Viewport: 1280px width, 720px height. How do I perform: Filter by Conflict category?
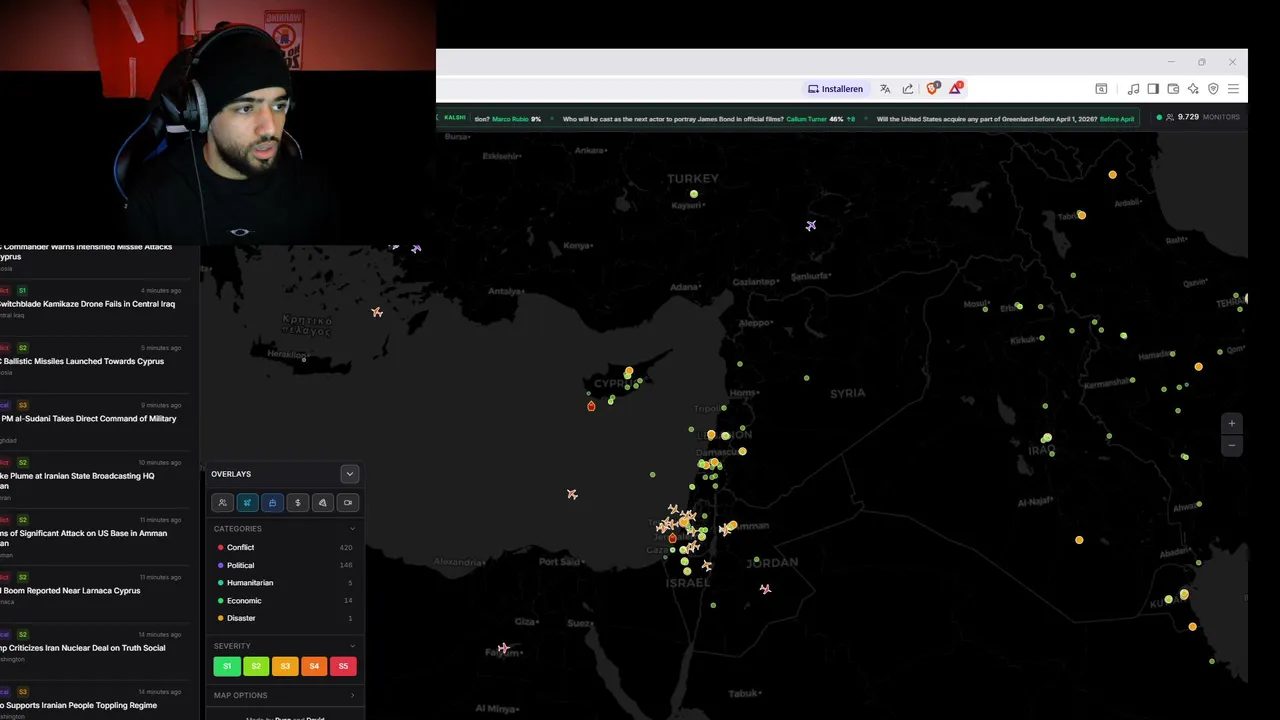pyautogui.click(x=284, y=548)
